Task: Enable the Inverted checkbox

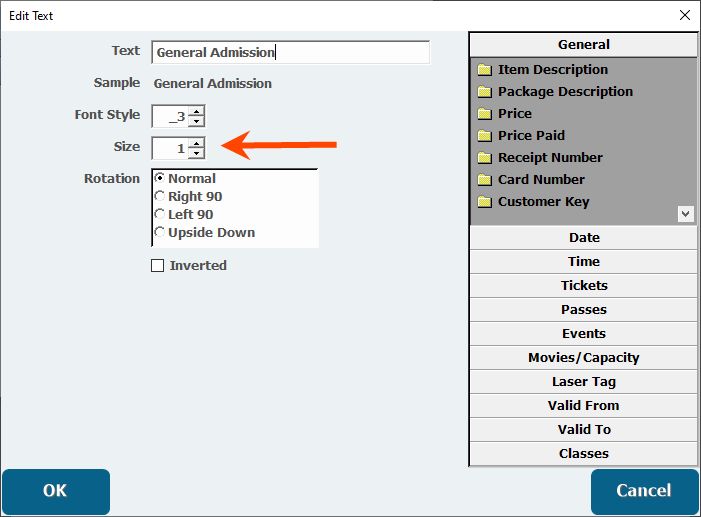Action: click(x=157, y=266)
